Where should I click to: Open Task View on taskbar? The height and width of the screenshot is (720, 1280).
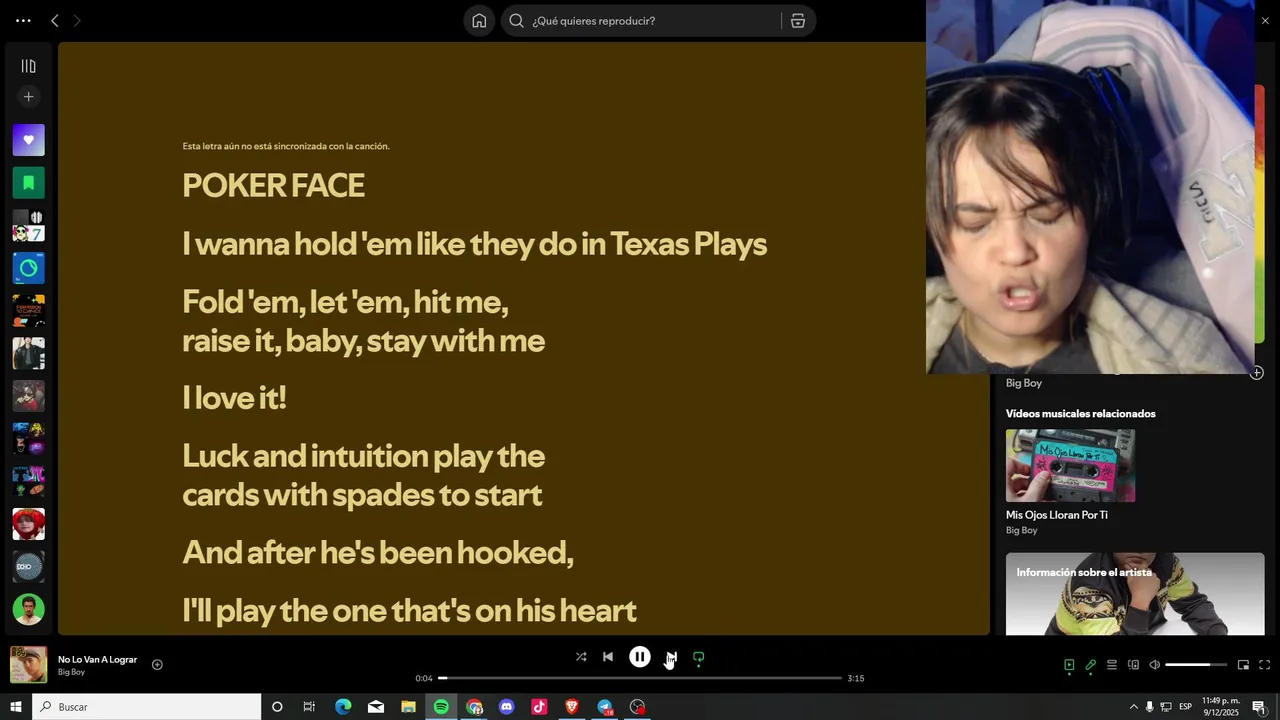309,707
